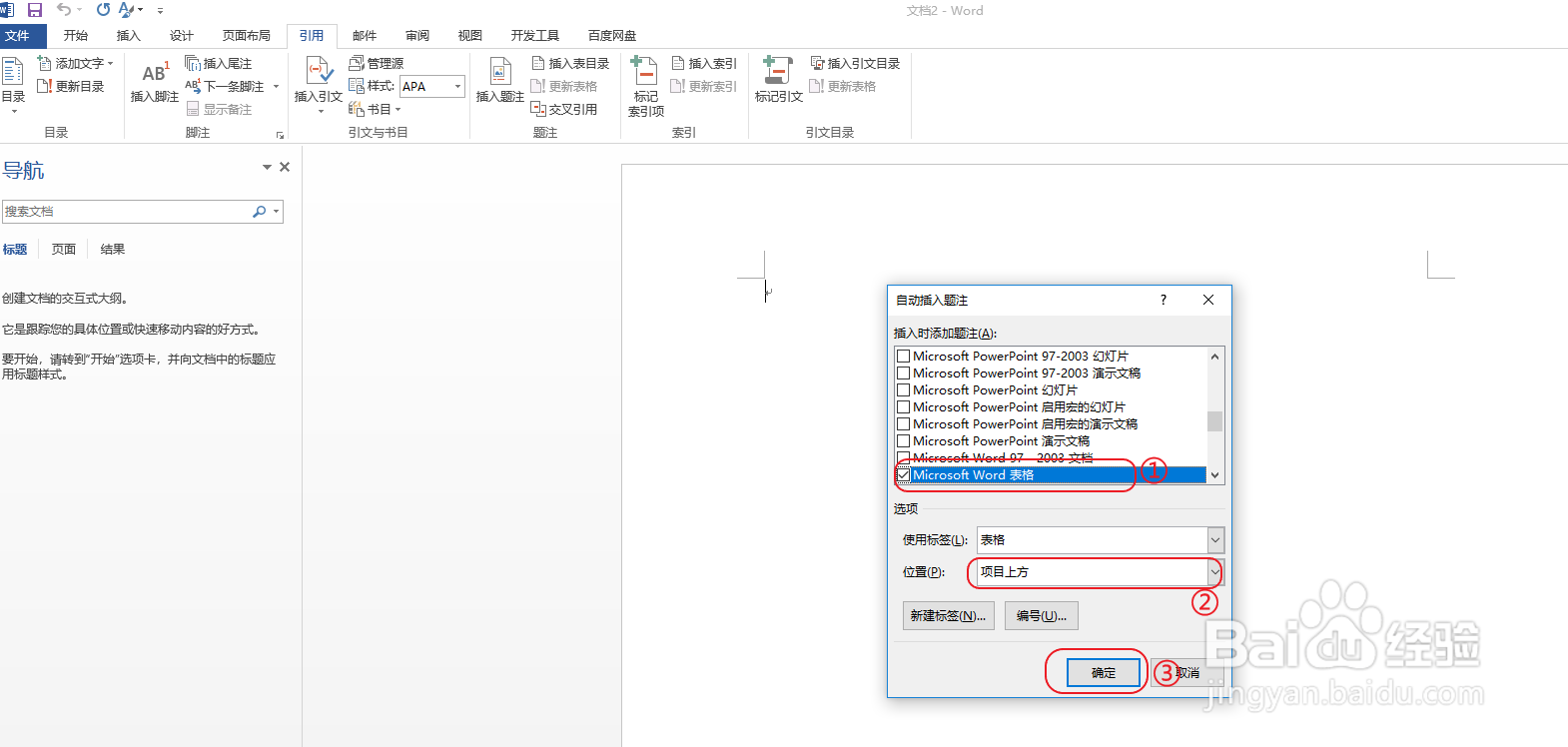Check Microsoft Word 97-2003 文档 checkbox
Screen dimensions: 1568x747
pyautogui.click(x=903, y=457)
